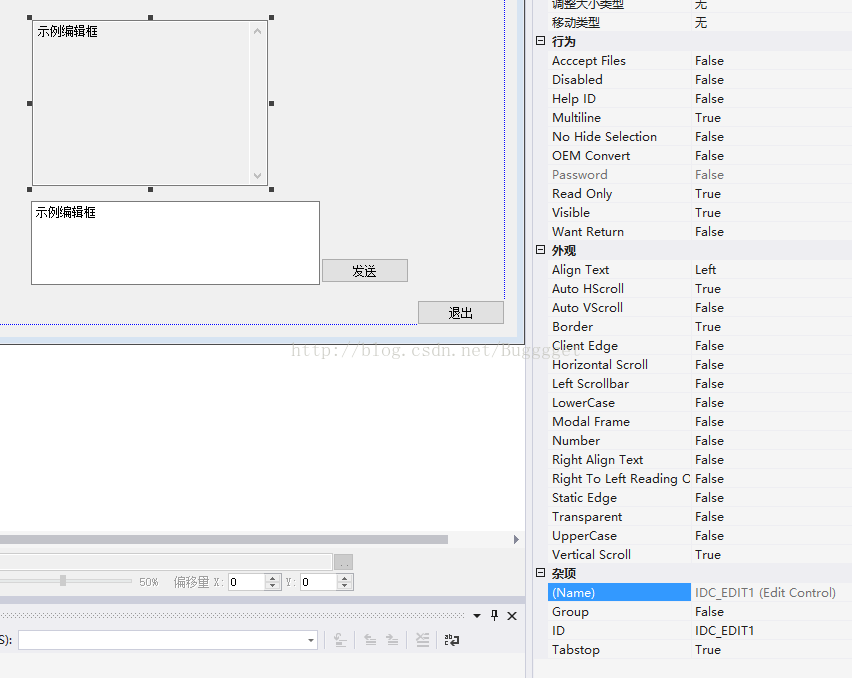
Task: Collapse the 外观 property section
Action: pyautogui.click(x=540, y=250)
